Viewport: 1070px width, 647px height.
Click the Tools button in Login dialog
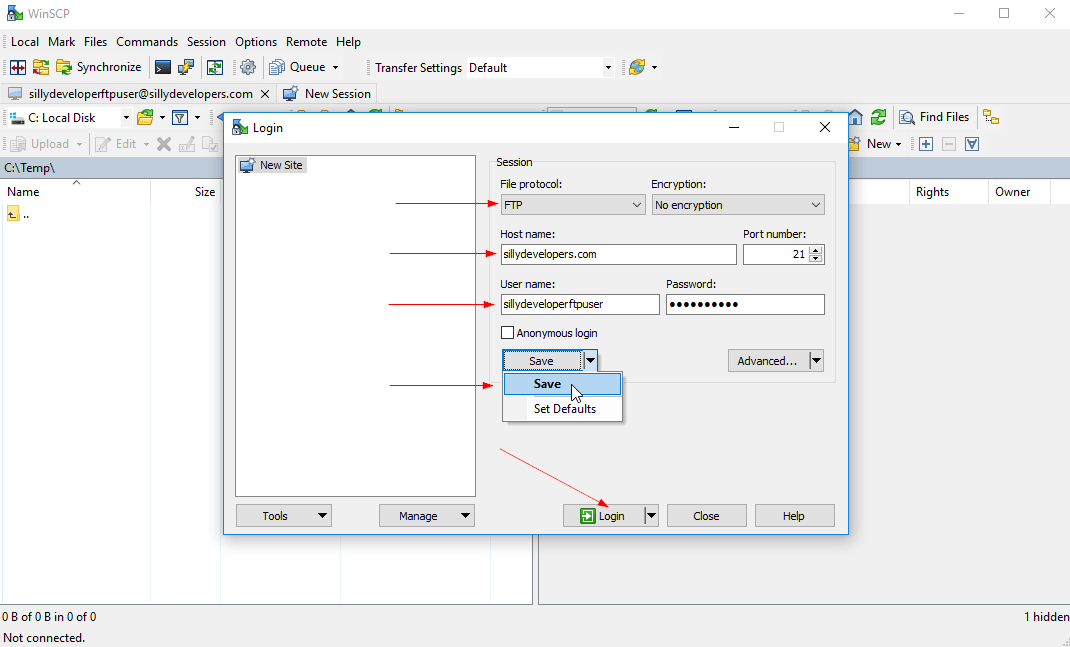(x=284, y=516)
